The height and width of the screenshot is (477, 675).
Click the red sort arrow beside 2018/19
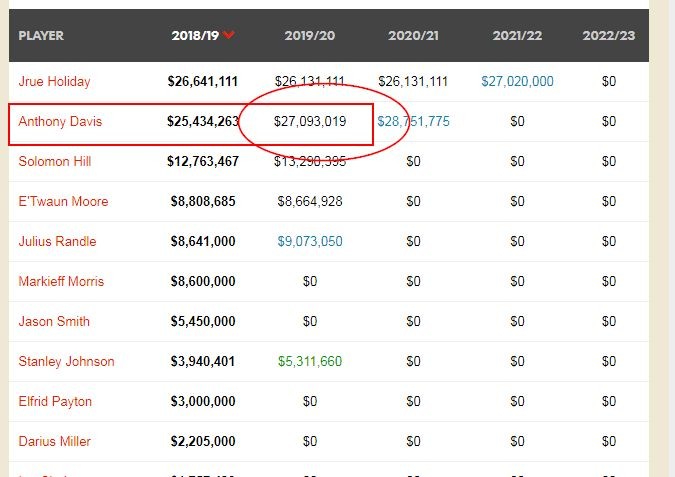pyautogui.click(x=229, y=36)
